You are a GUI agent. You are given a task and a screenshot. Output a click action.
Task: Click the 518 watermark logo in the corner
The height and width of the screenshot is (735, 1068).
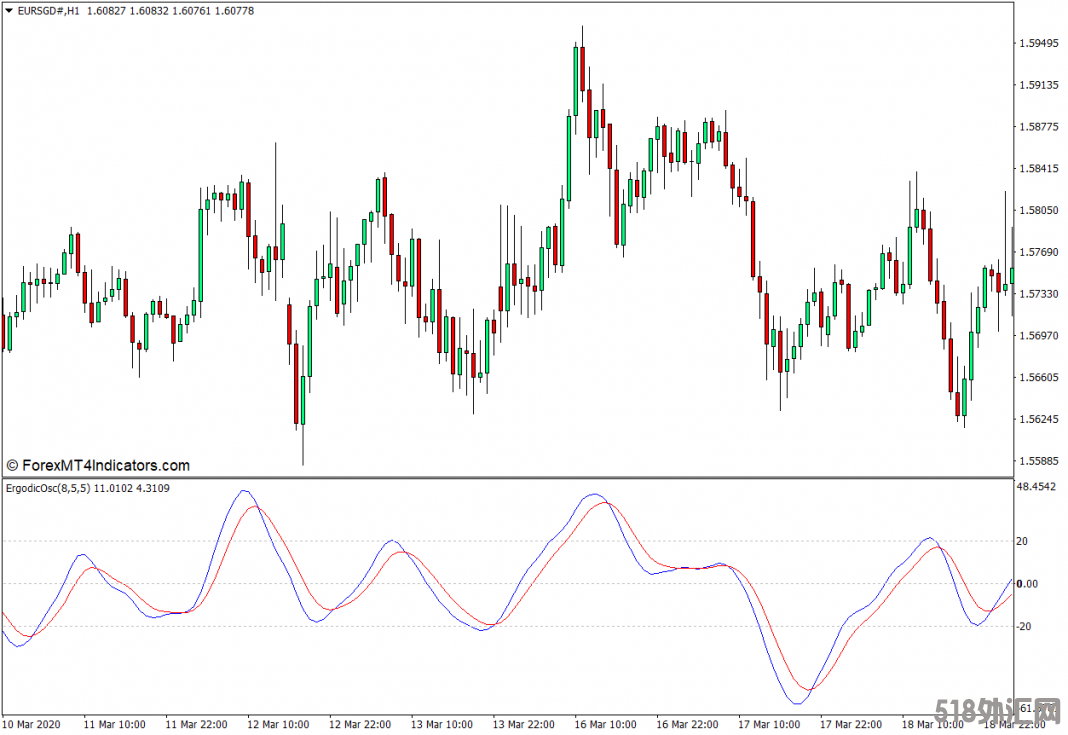998,712
